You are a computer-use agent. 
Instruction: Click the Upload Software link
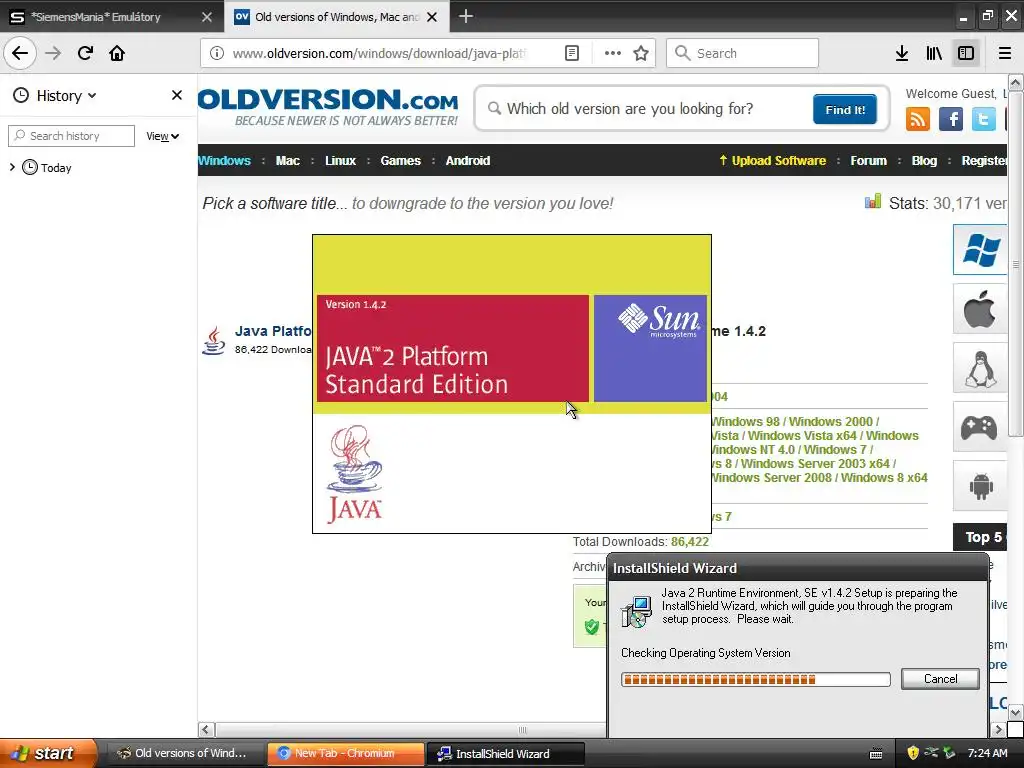tap(772, 161)
